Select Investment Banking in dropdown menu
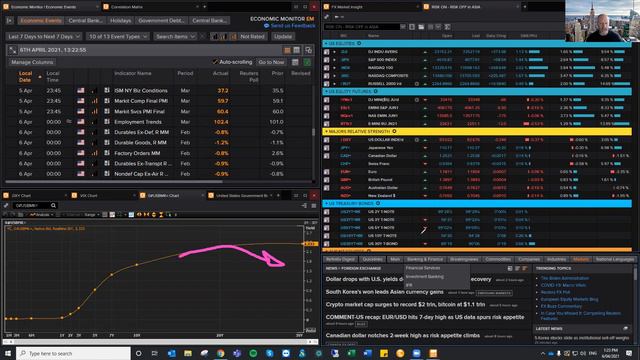 [x=424, y=276]
